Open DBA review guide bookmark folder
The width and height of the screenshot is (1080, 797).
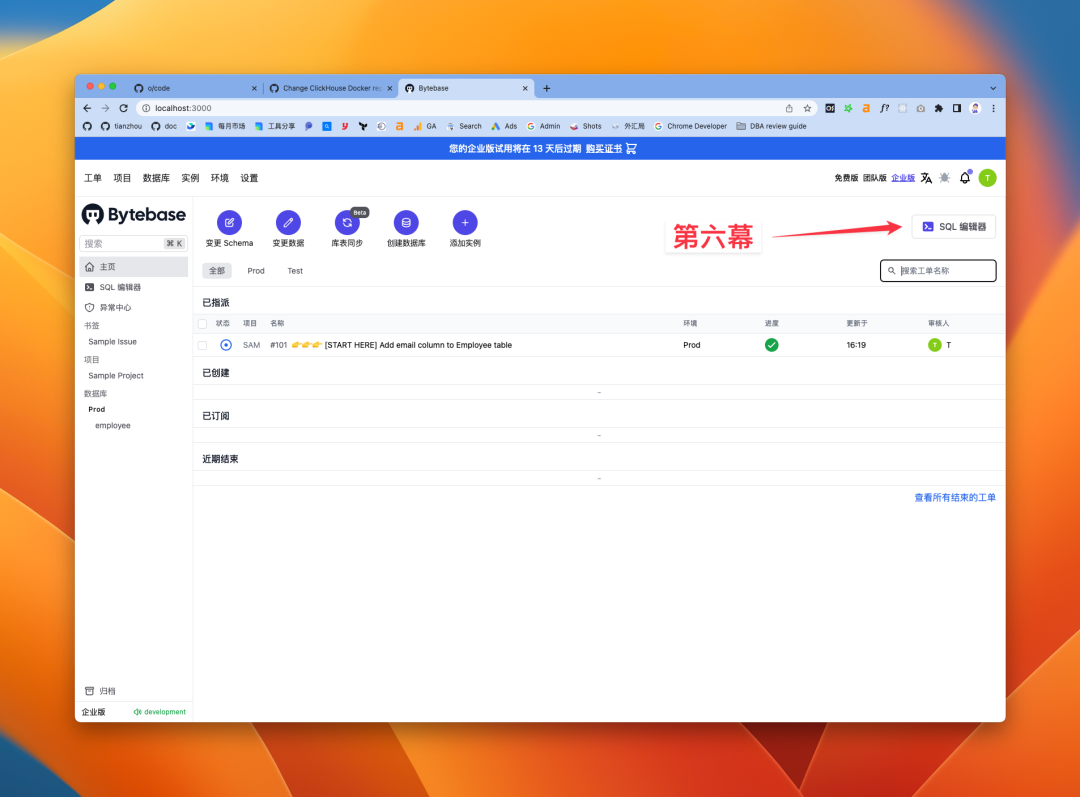[x=771, y=126]
